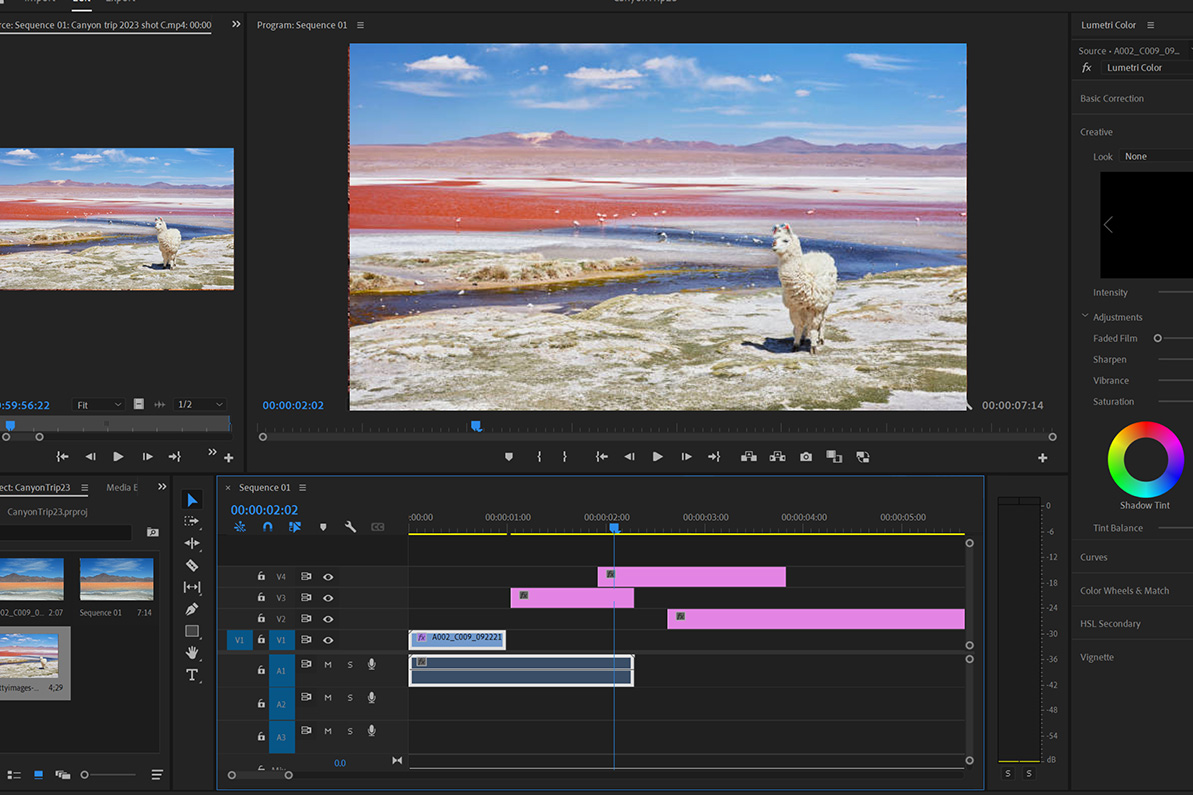Select the Track Select Forward tool
1193x795 pixels.
[x=192, y=521]
